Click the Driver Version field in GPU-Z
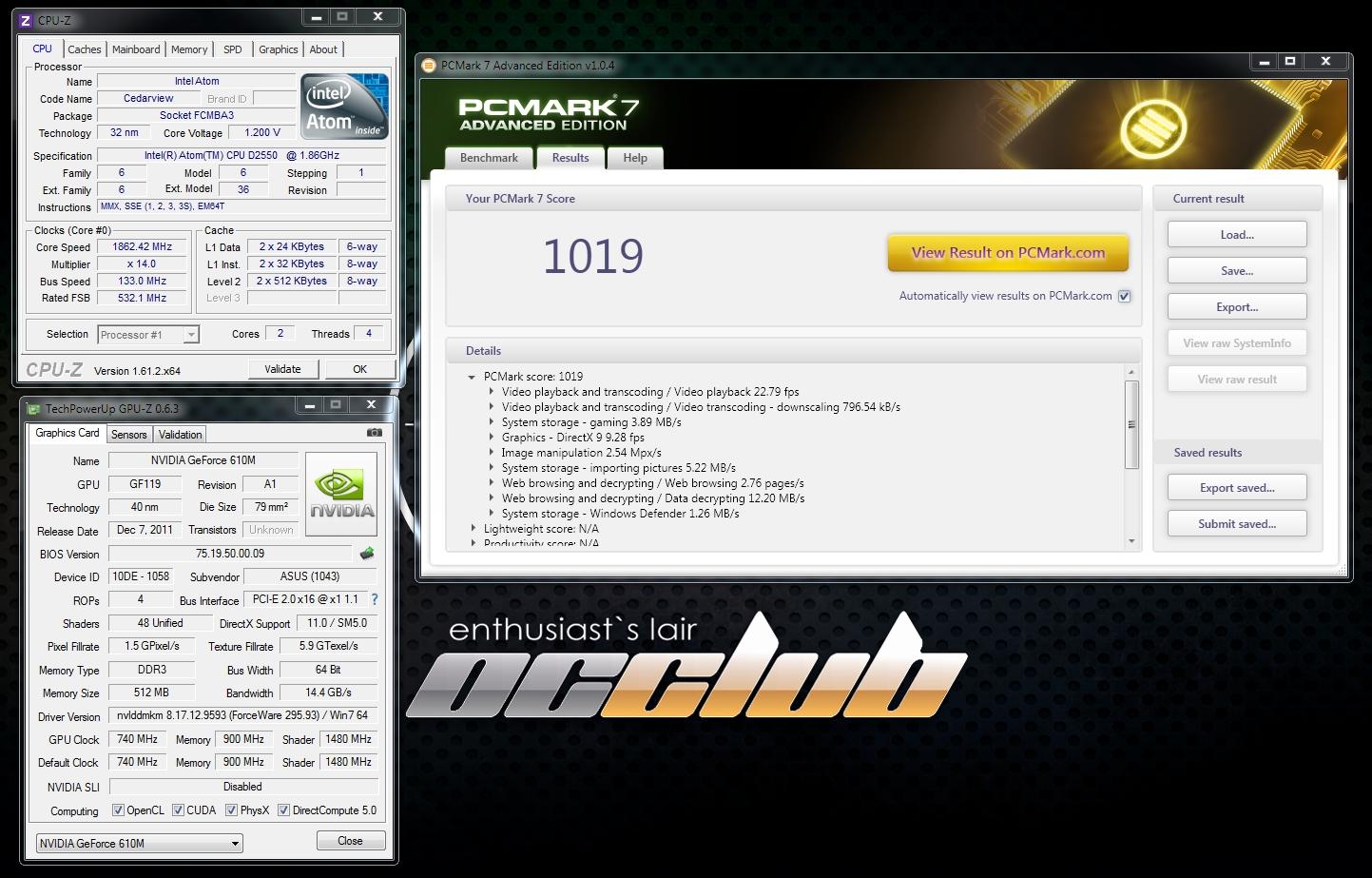1372x878 pixels. pyautogui.click(x=242, y=715)
